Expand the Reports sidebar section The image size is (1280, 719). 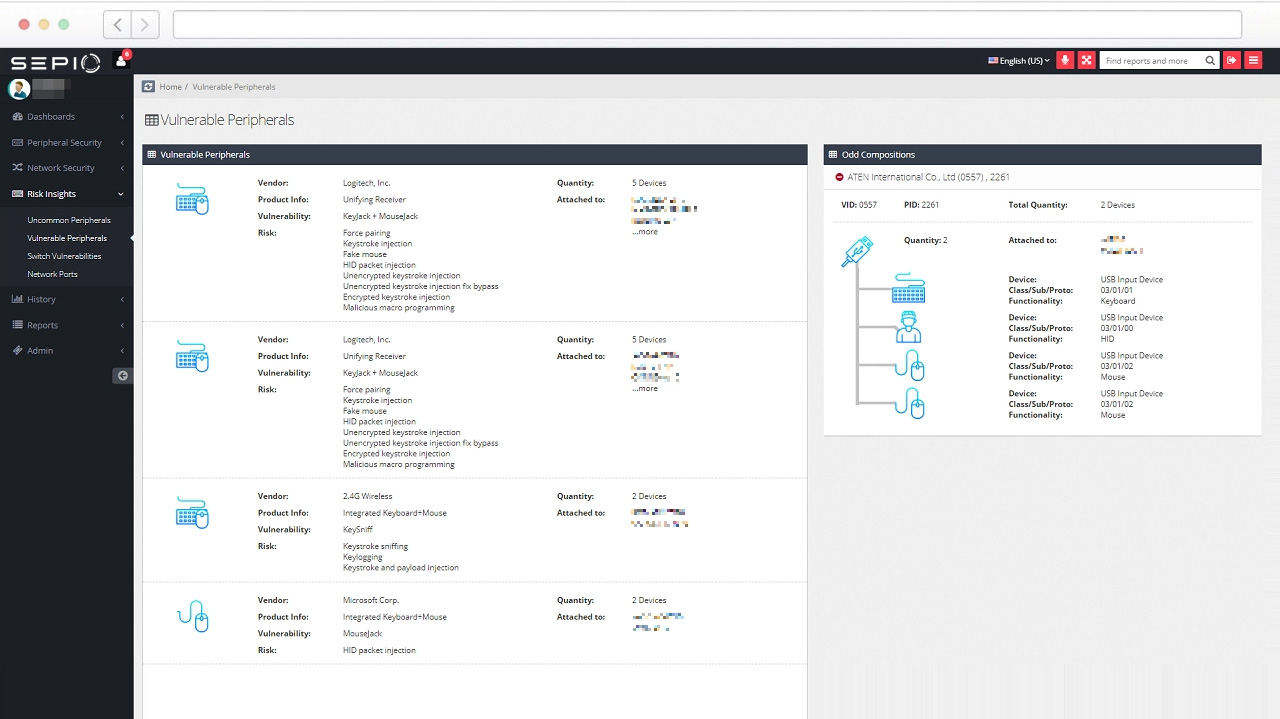tap(122, 324)
